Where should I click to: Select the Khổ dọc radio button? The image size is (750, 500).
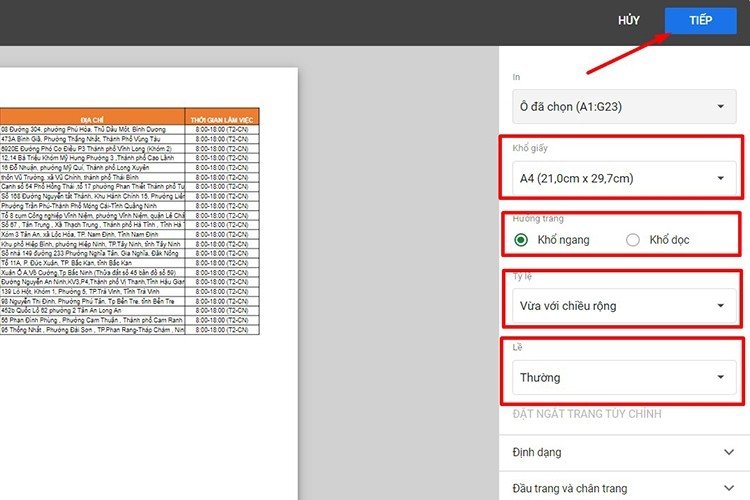(x=633, y=240)
